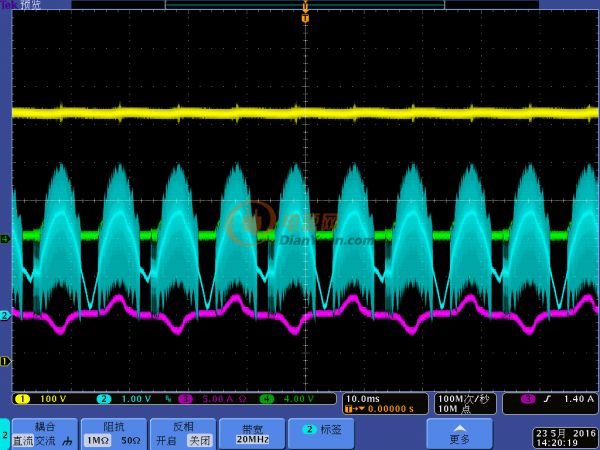600x450 pixels.
Task: Click the 反相 invert menu header
Action: click(x=183, y=427)
